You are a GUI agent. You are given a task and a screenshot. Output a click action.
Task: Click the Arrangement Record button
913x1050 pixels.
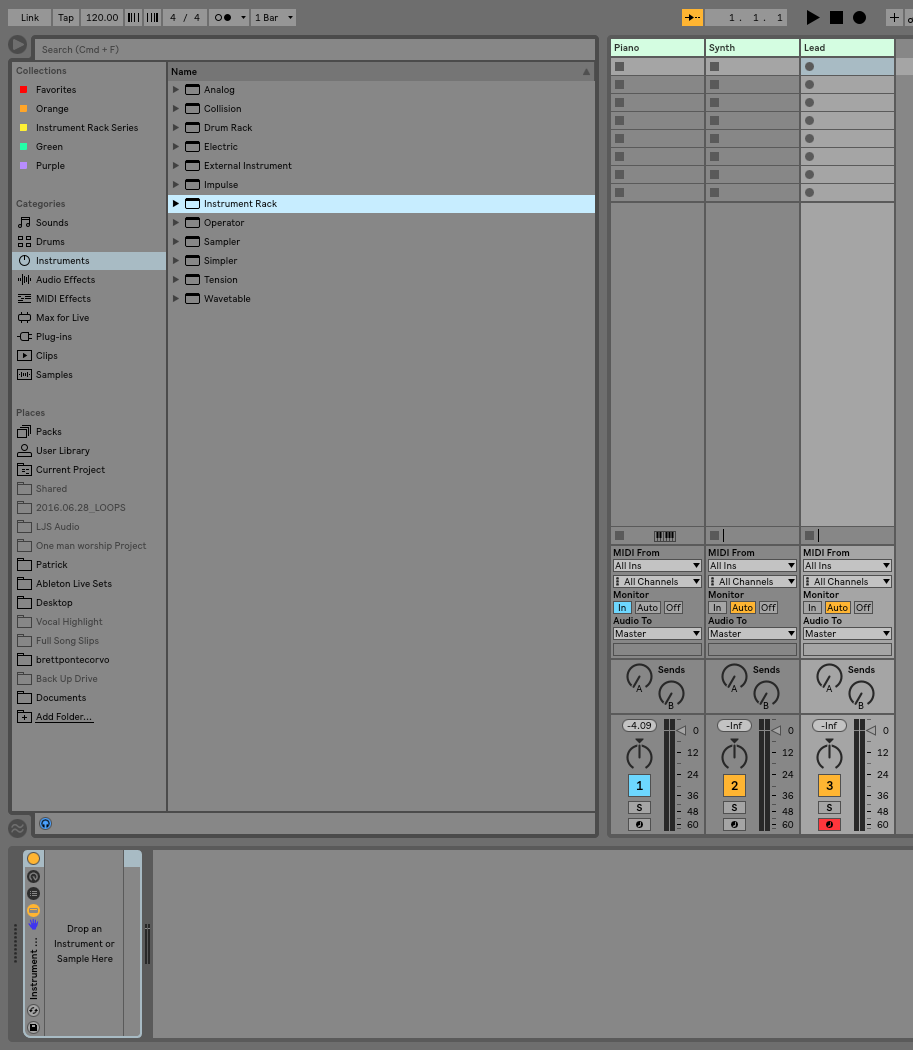pyautogui.click(x=859, y=17)
